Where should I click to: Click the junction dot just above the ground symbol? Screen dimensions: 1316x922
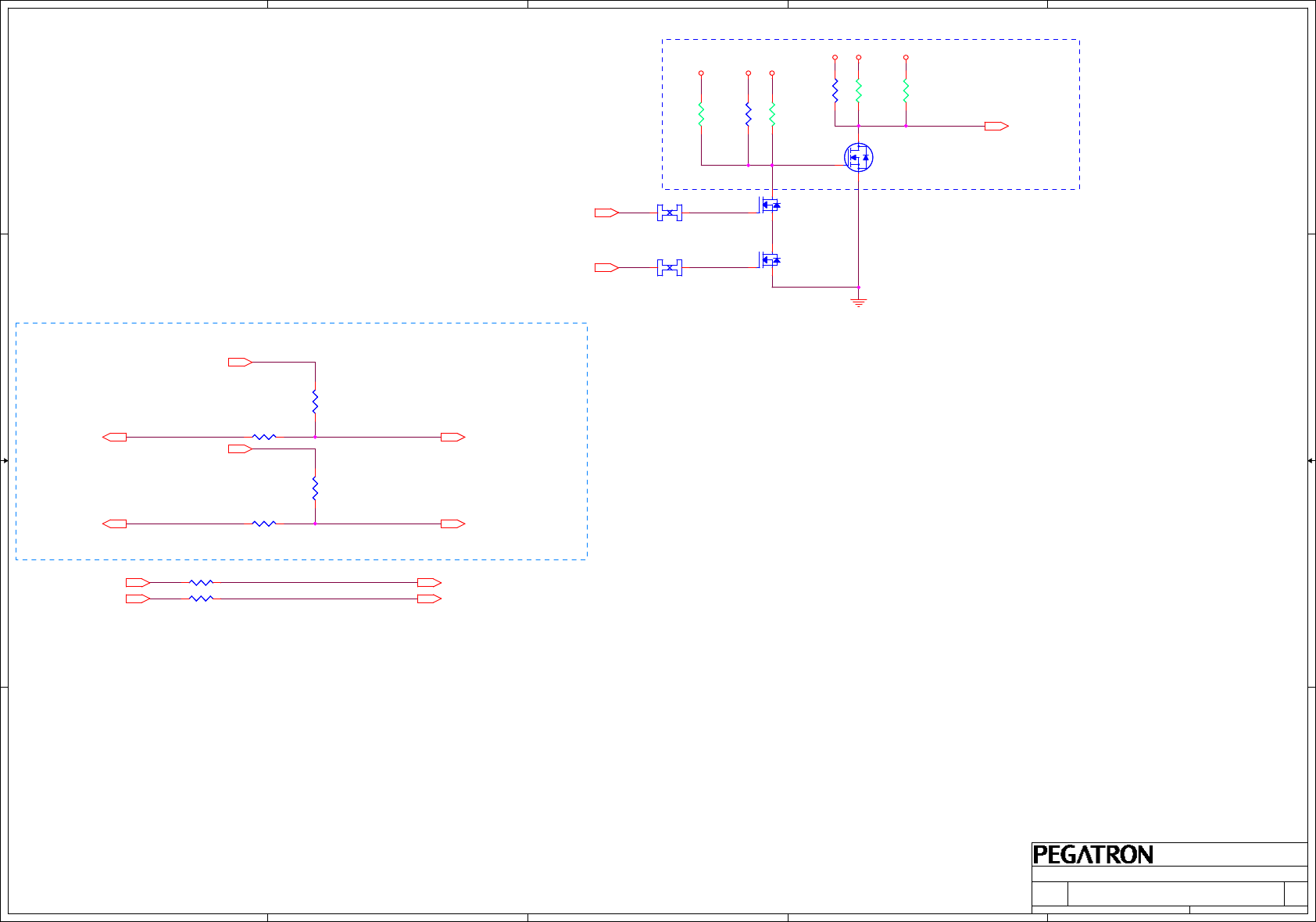pos(858,287)
